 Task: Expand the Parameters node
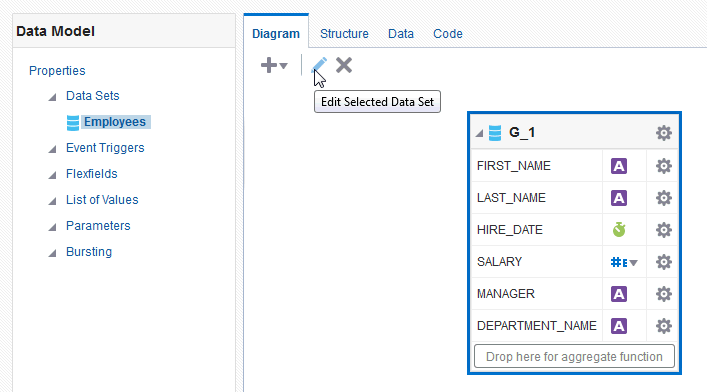(x=53, y=227)
